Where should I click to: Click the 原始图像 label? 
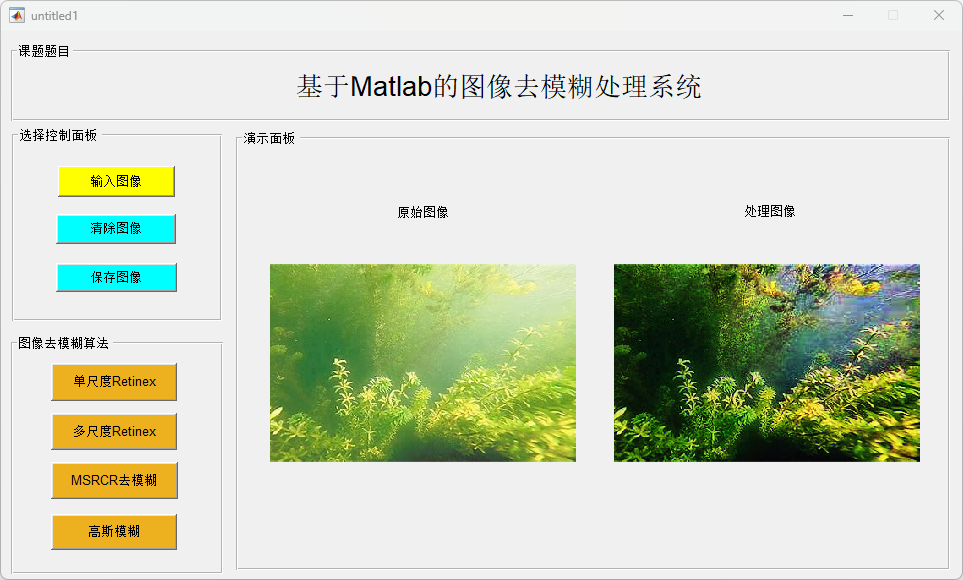(x=423, y=213)
